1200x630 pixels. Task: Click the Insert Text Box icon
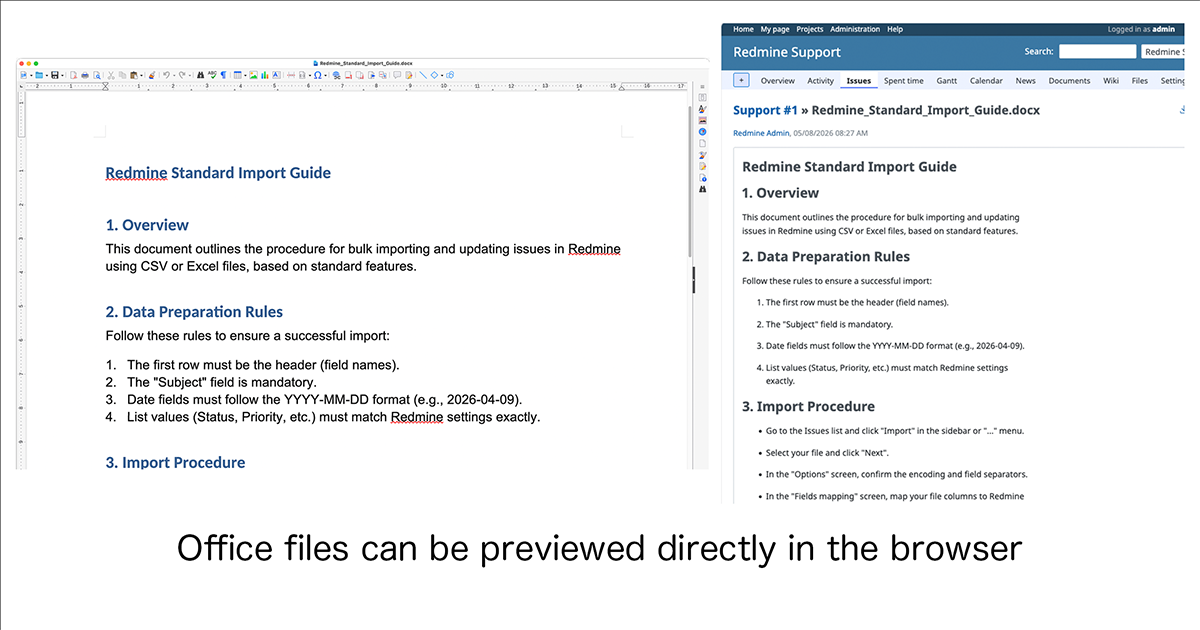coord(276,74)
